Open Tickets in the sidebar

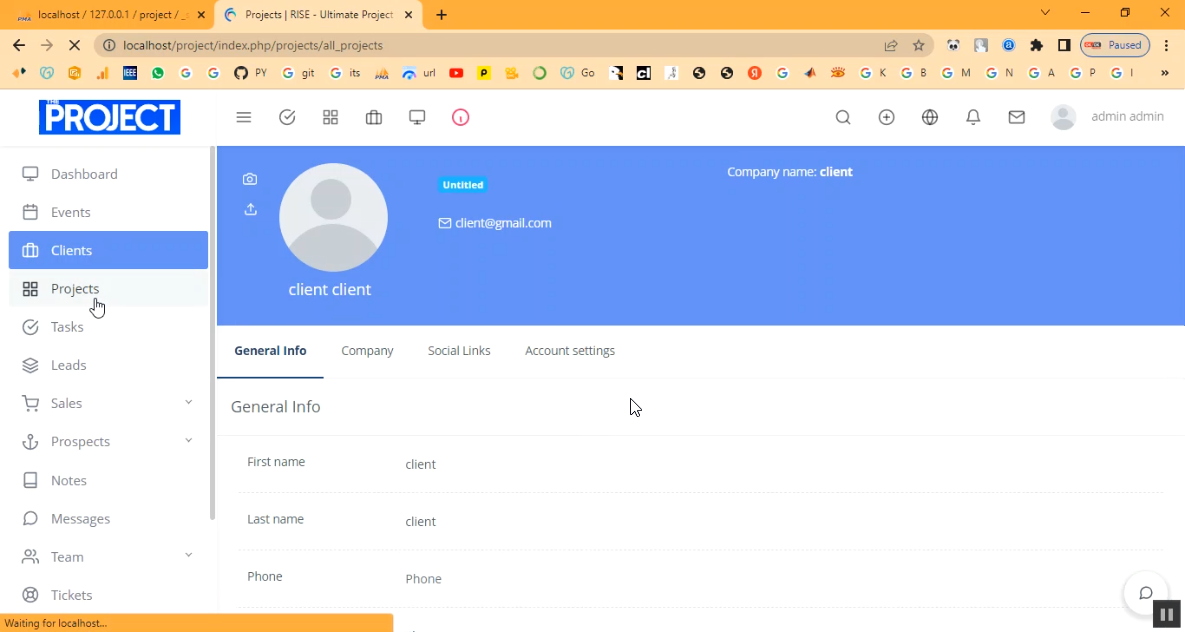108,595
